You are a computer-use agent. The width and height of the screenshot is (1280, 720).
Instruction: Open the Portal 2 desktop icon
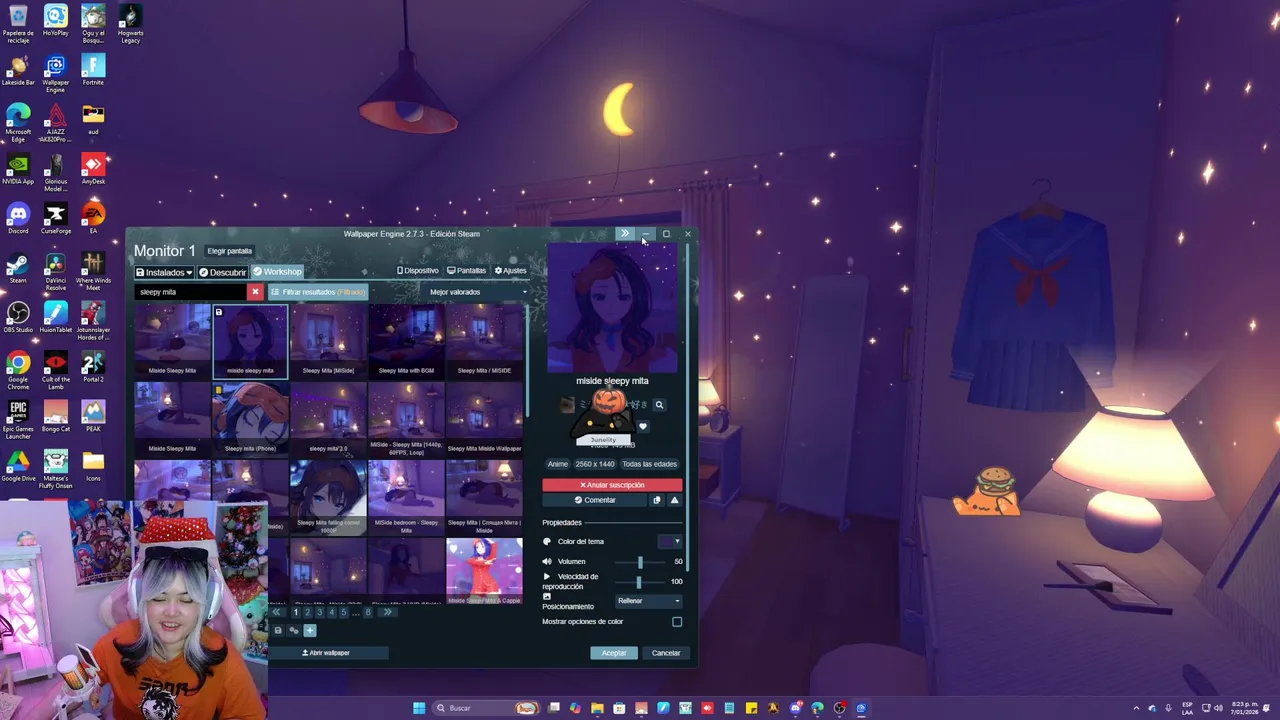coord(93,367)
